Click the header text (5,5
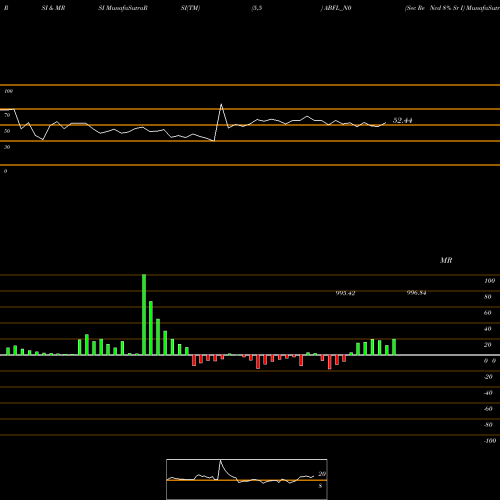This screenshot has width=500, height=500. tap(257, 8)
